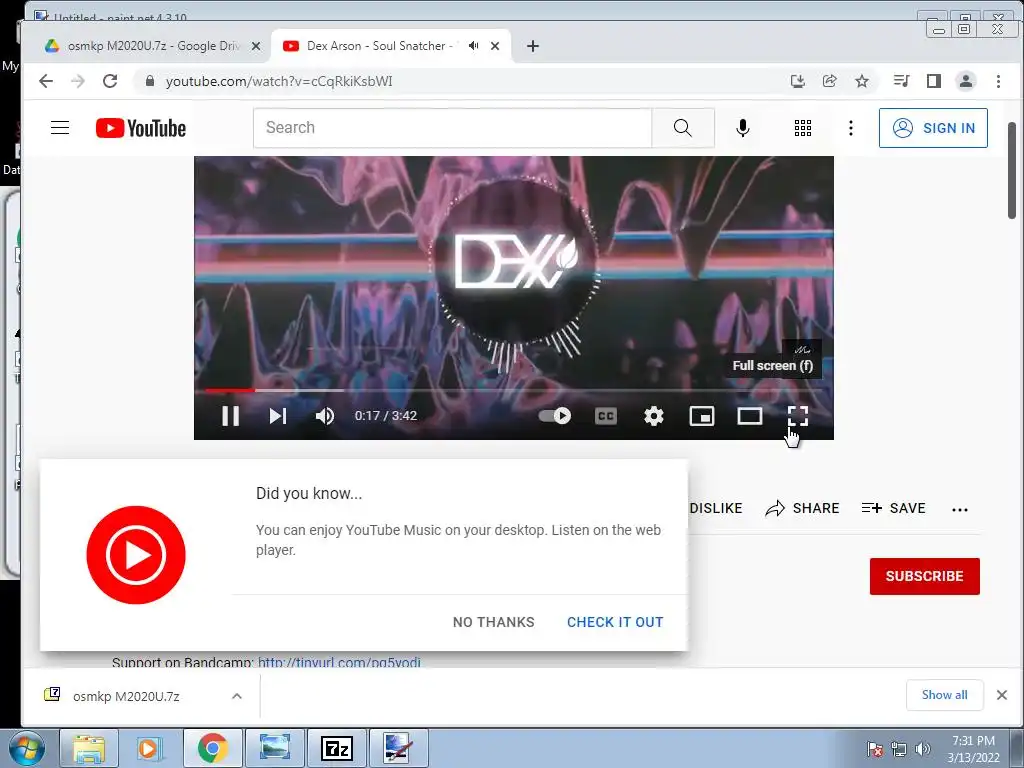Close the downloads bar
Screen dimensions: 1024x768
click(x=1002, y=695)
